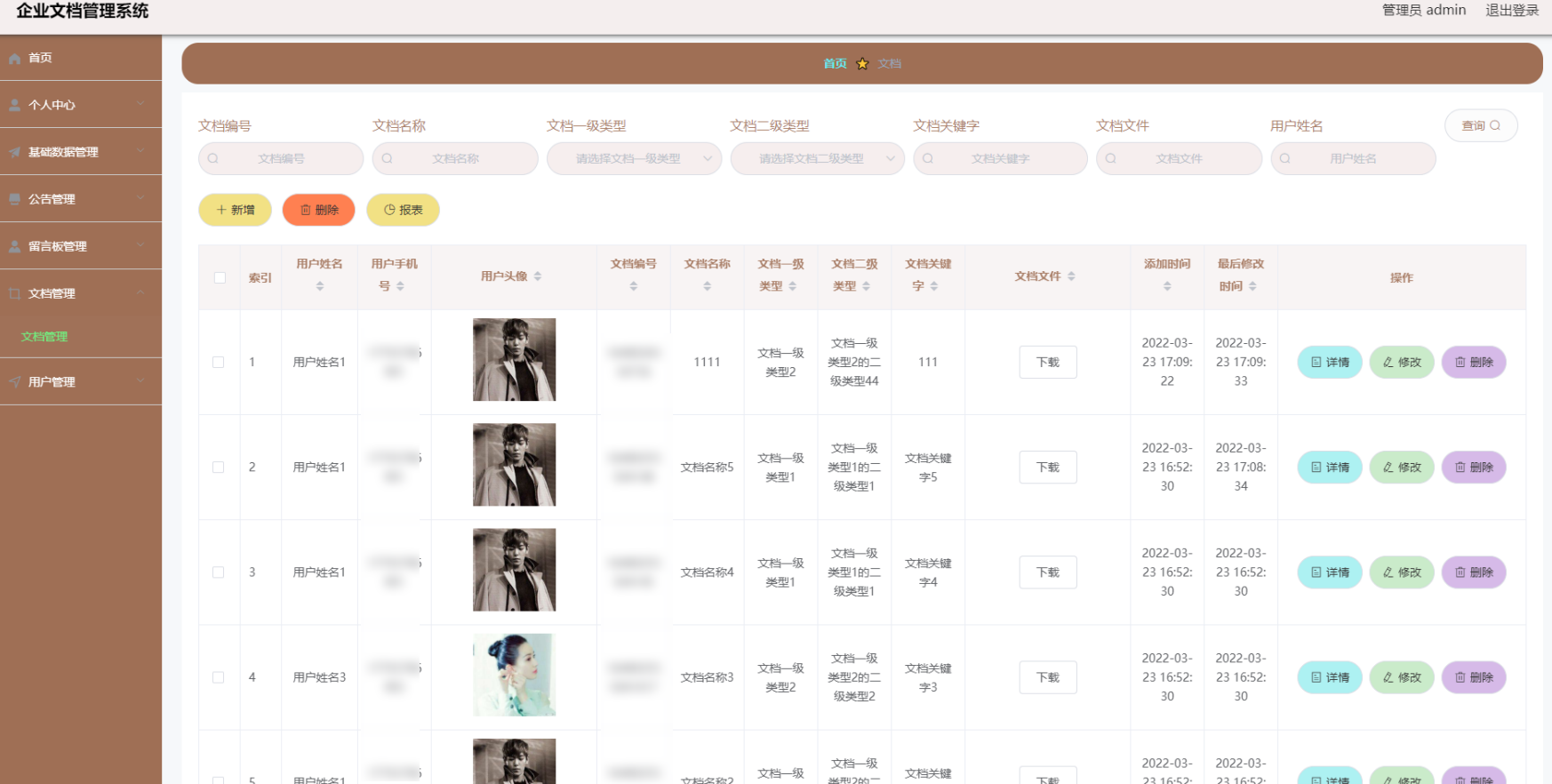Open 详情 for 文档名称4
Screen dimensions: 1552x784
click(x=1330, y=572)
